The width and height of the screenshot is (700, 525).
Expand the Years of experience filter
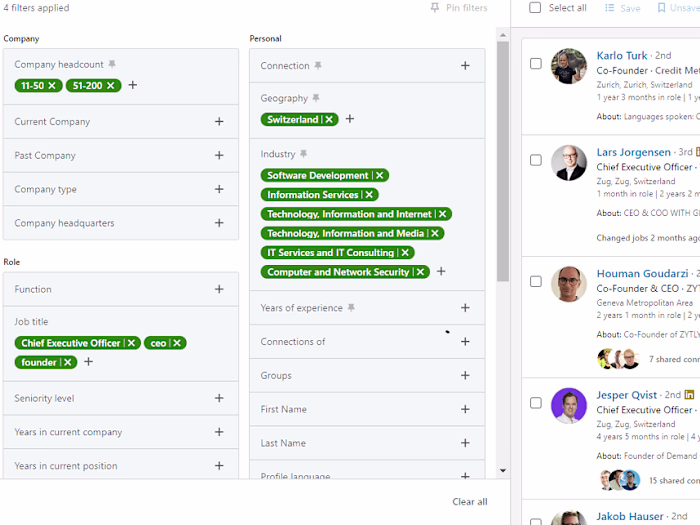pyautogui.click(x=367, y=308)
